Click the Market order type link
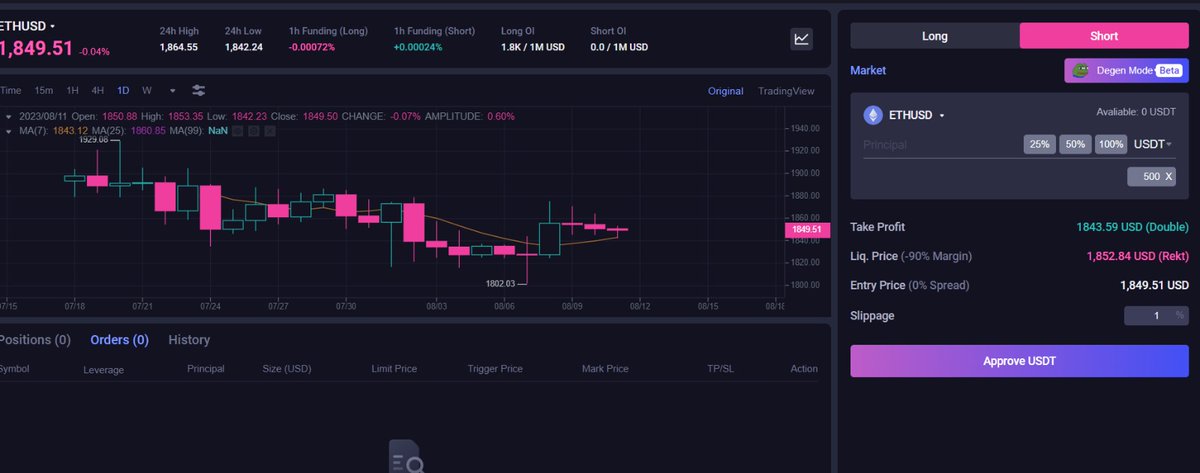This screenshot has height=473, width=1200. [868, 70]
